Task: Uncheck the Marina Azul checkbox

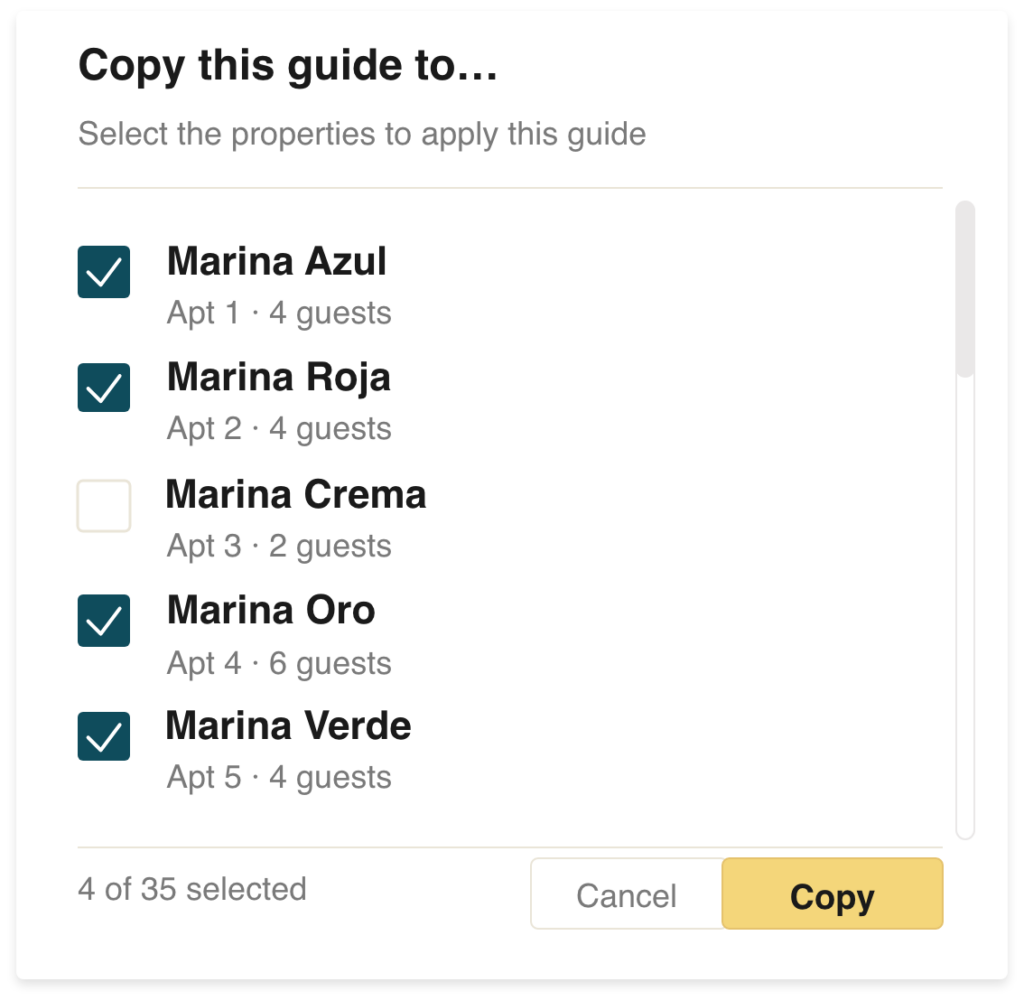Action: pyautogui.click(x=104, y=272)
